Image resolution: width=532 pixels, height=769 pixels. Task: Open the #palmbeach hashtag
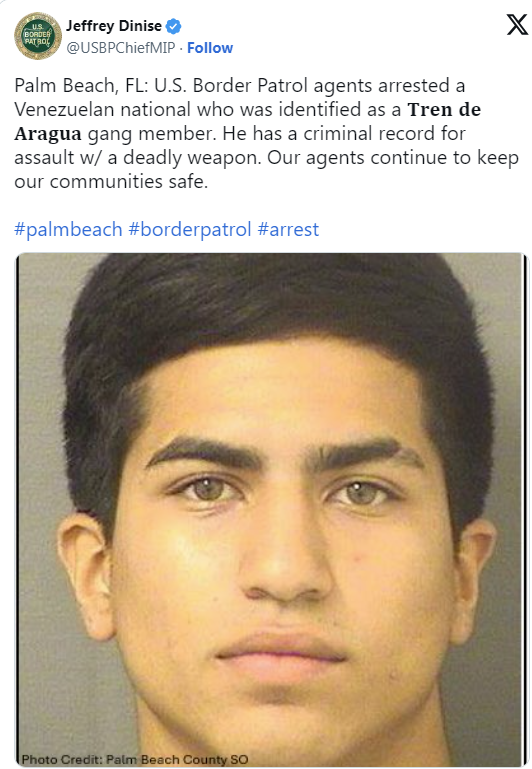[68, 230]
